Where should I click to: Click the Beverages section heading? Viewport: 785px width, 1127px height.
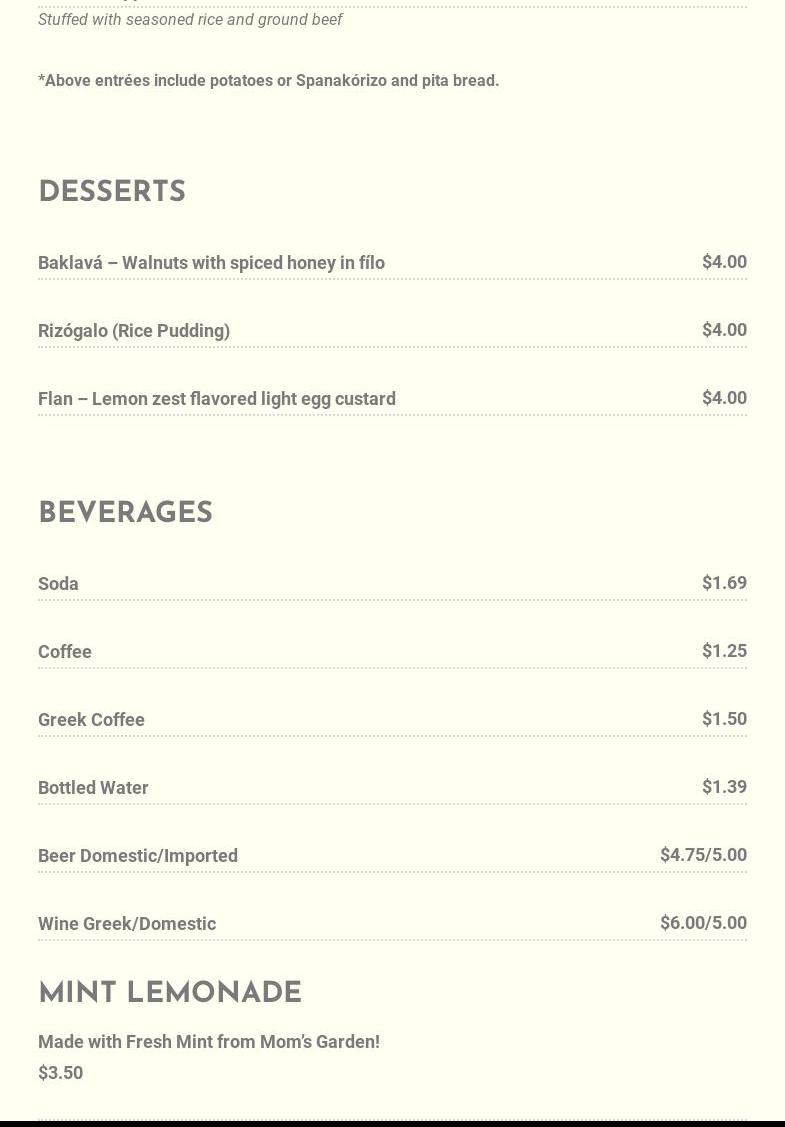click(x=125, y=513)
